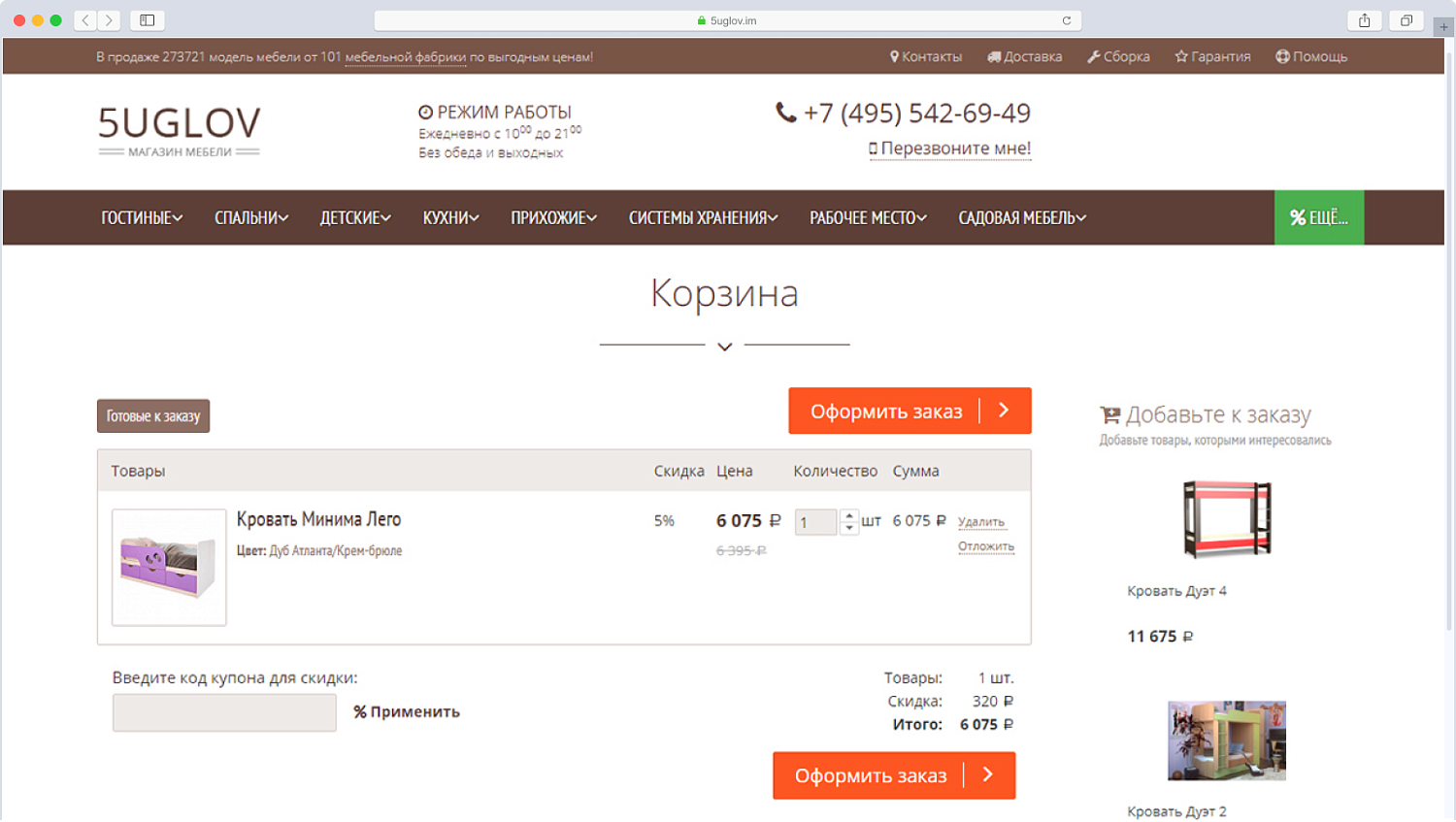Click the percent icon beside Применить
This screenshot has height=822, width=1456.
[360, 711]
